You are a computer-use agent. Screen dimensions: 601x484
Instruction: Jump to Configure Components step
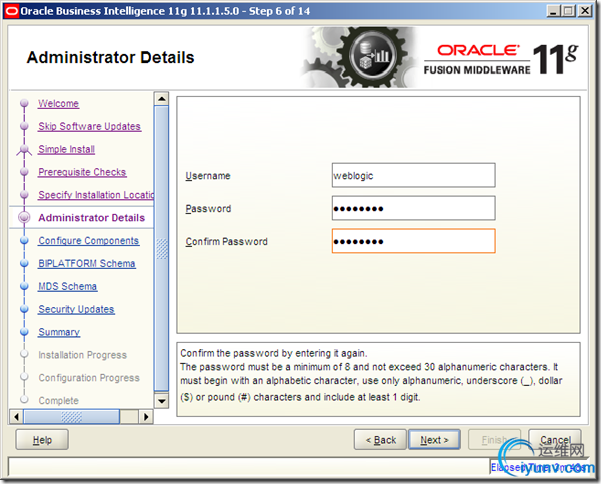[x=89, y=241]
